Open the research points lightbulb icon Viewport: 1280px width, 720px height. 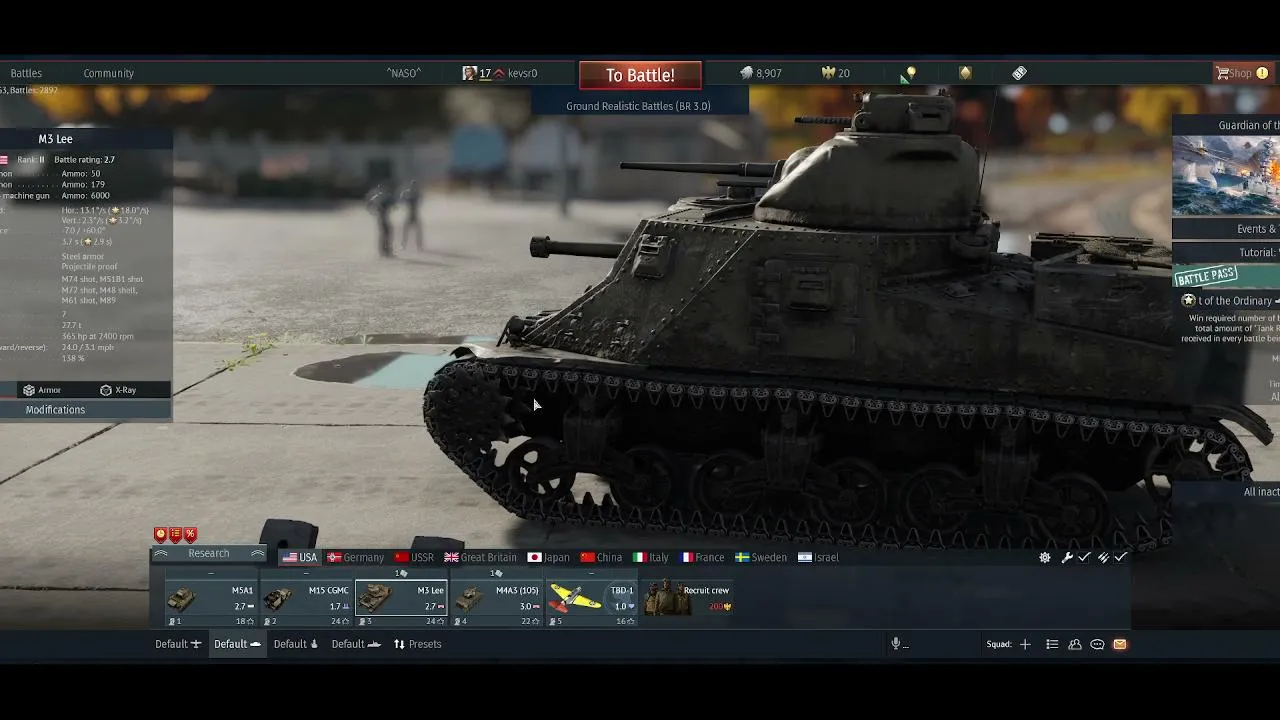pyautogui.click(x=908, y=73)
